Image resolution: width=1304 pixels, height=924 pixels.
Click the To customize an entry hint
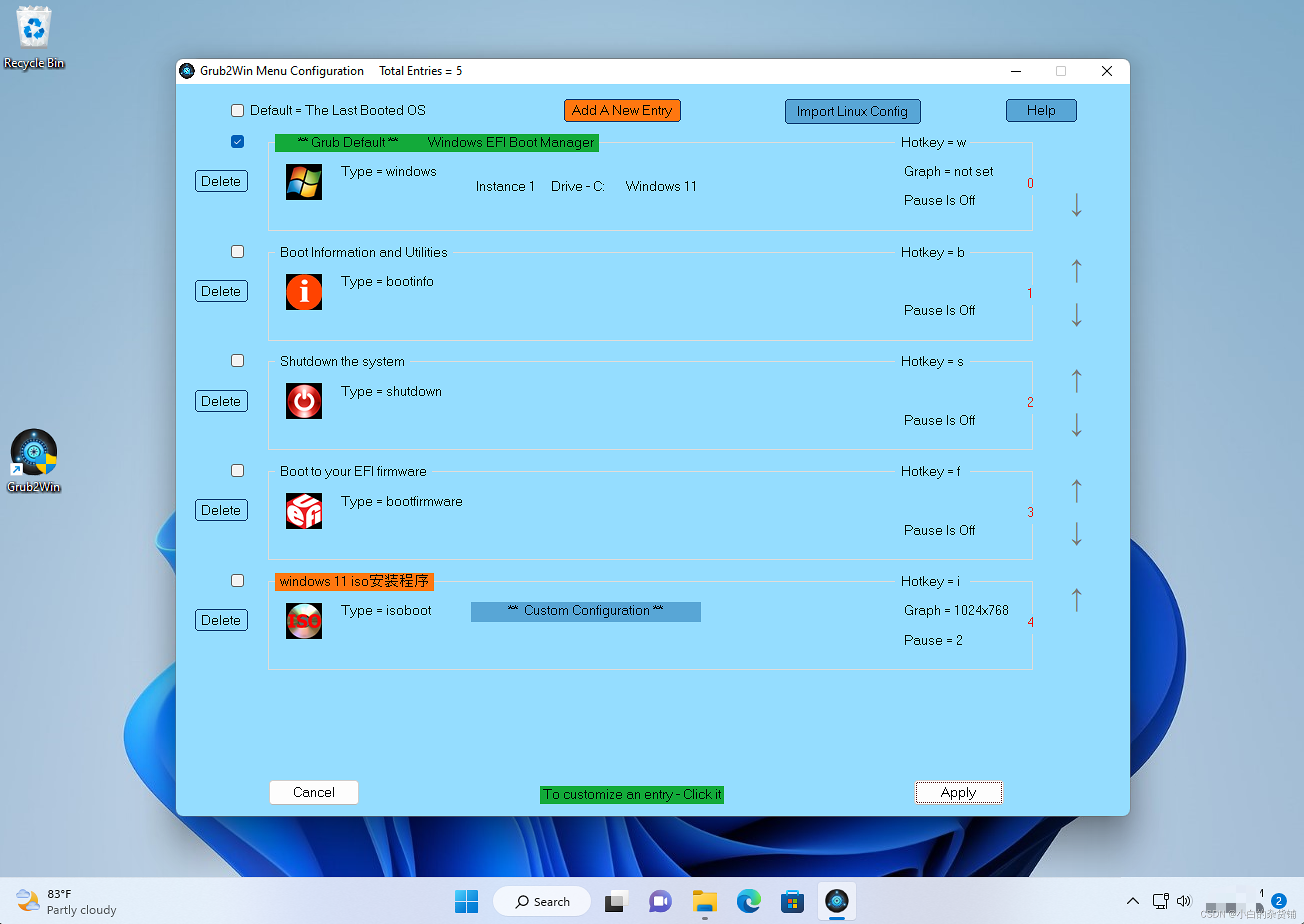coord(631,794)
